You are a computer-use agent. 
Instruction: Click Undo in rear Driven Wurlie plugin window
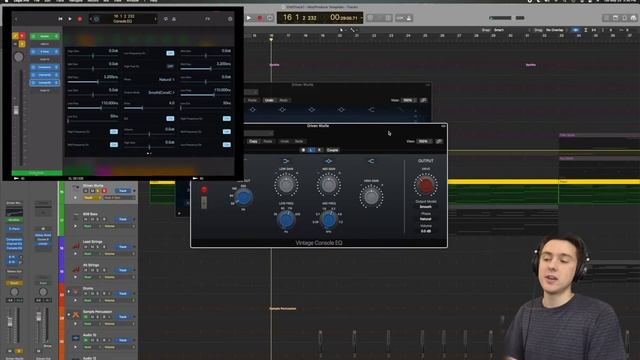coord(269,100)
